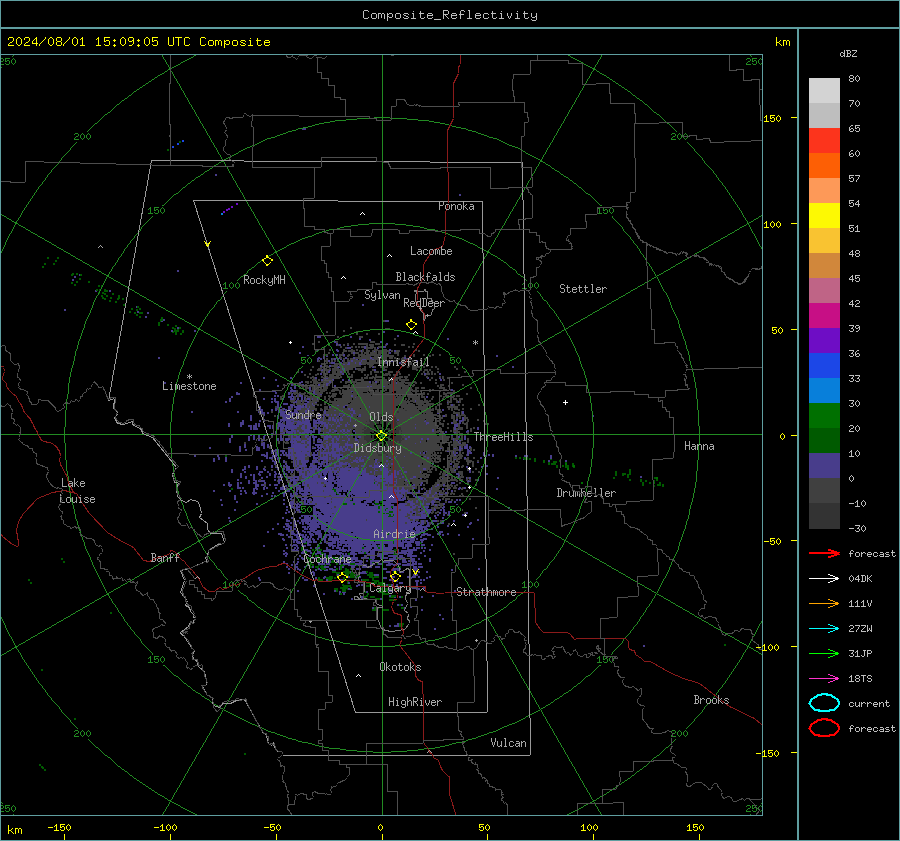Click the Ponoka city label
This screenshot has width=900, height=841.
pos(456,206)
